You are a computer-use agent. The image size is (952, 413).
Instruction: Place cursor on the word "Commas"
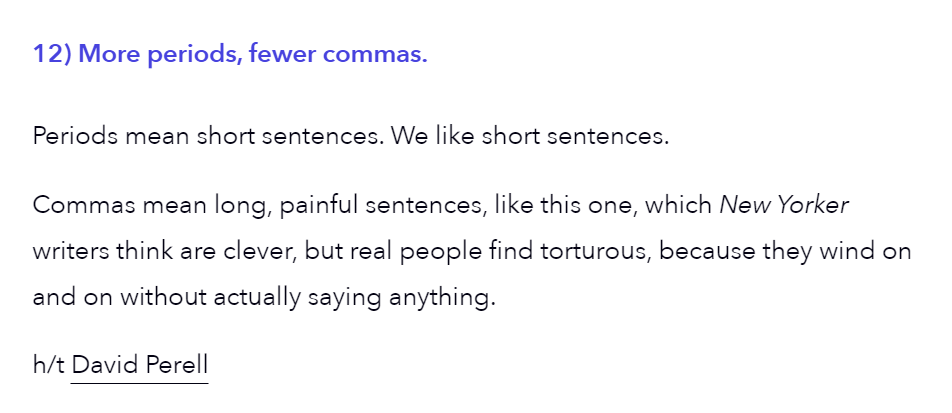84,205
